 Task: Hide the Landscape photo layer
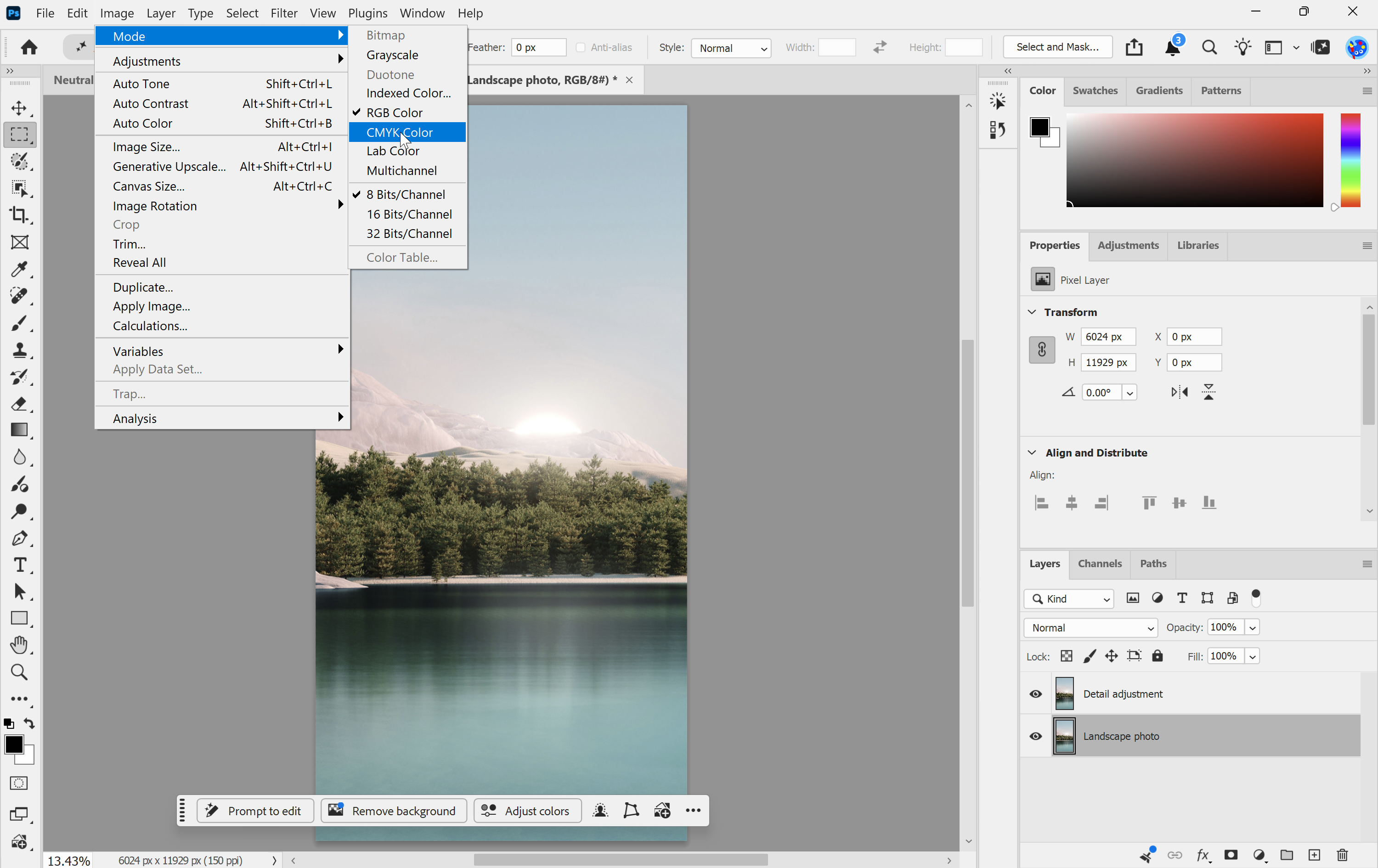point(1036,736)
